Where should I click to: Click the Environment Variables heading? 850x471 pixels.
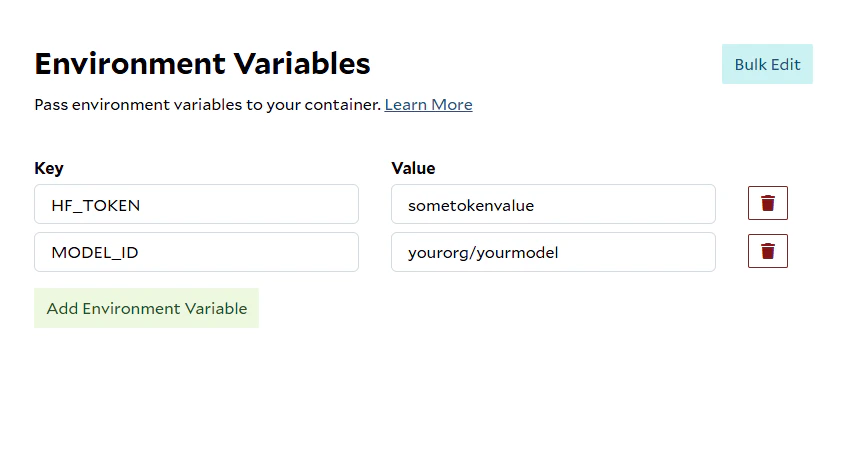[202, 64]
